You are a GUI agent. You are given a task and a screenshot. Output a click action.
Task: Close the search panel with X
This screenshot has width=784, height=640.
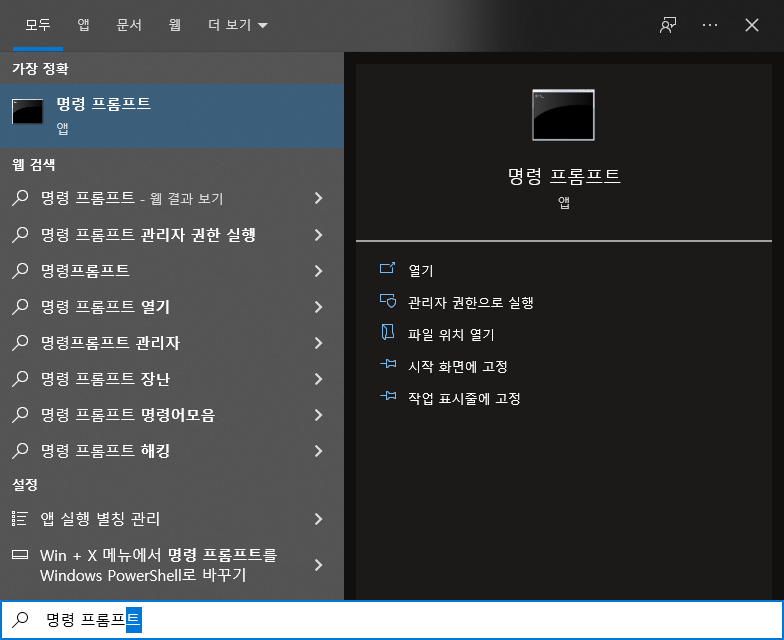click(x=752, y=25)
